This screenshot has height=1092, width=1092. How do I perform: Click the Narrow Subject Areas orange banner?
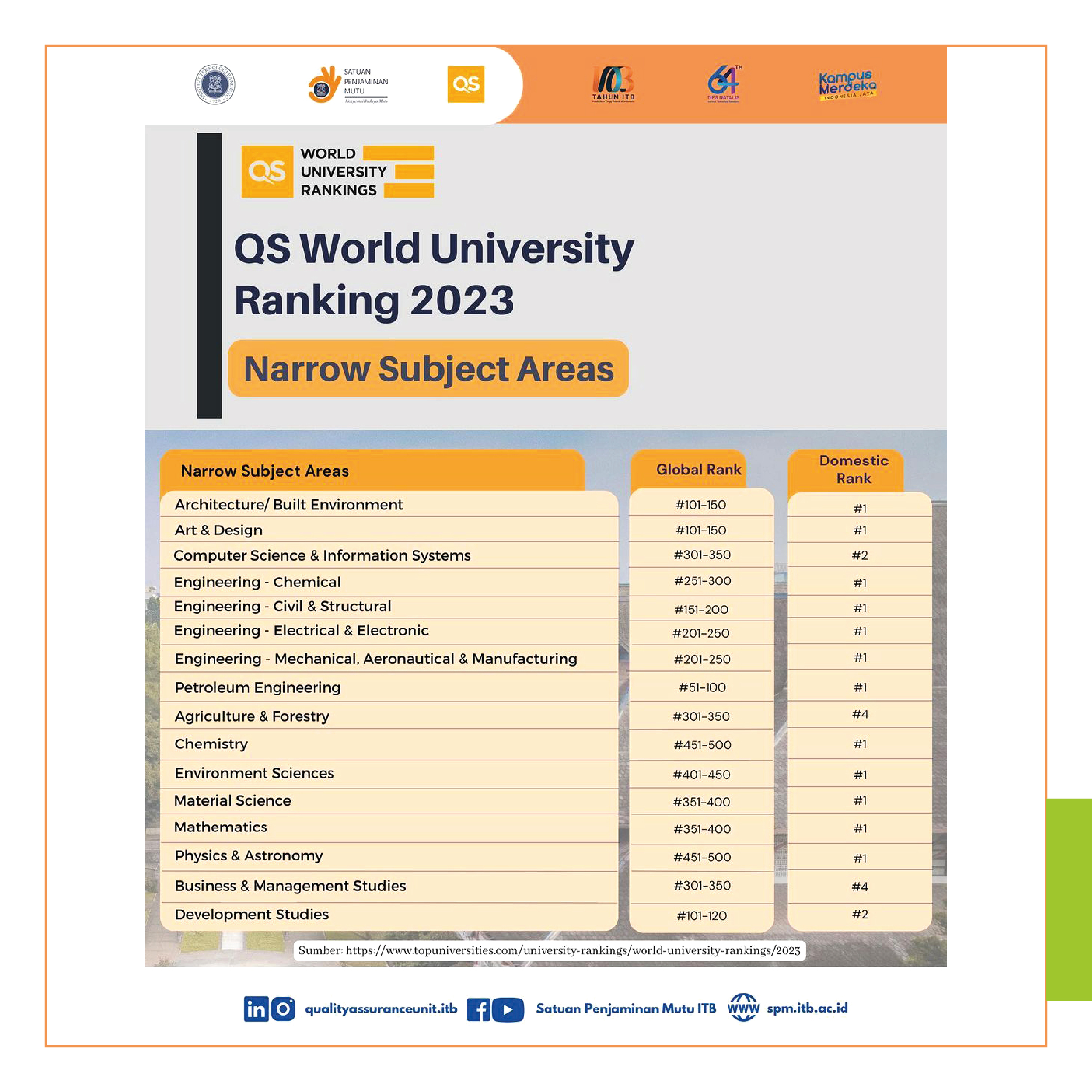point(428,368)
